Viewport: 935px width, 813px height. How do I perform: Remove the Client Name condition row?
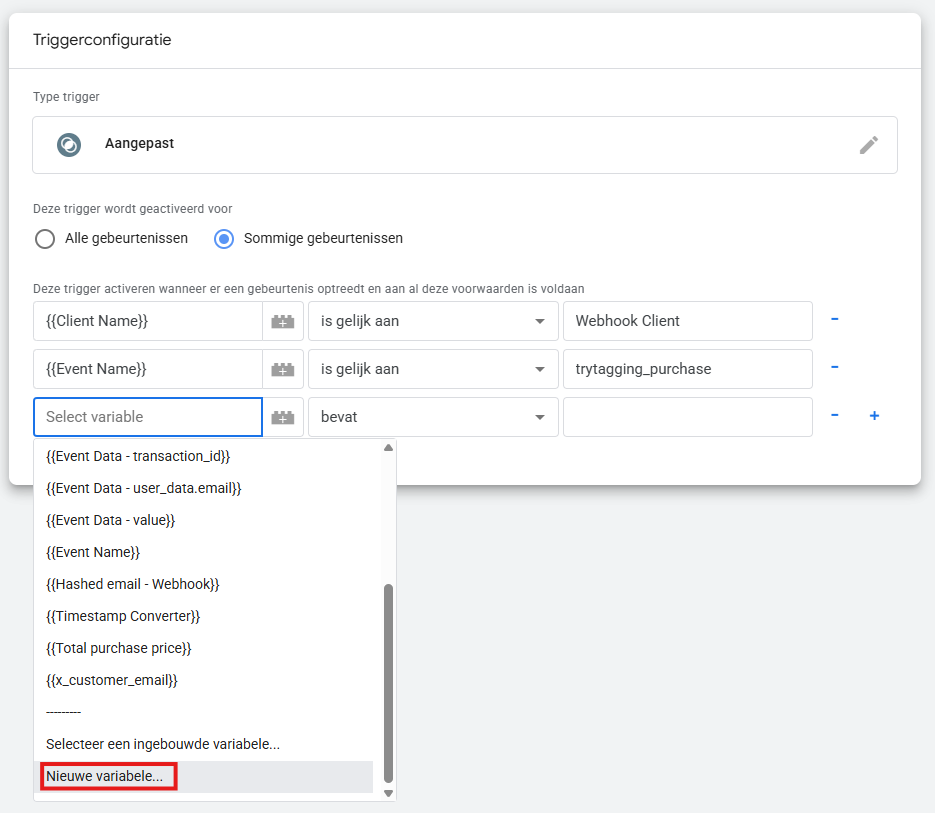[835, 320]
